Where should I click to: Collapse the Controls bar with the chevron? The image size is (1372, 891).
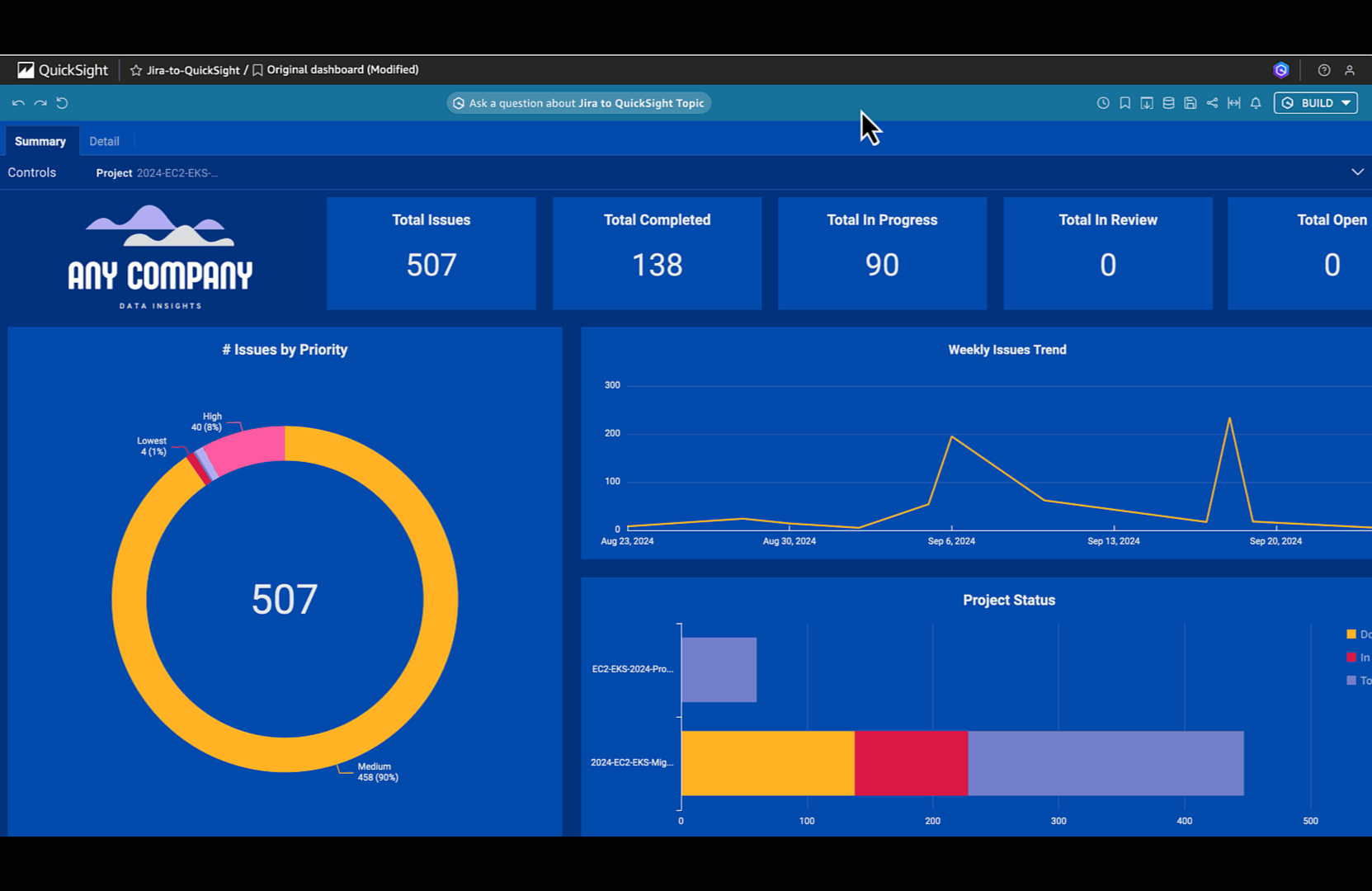coord(1357,172)
